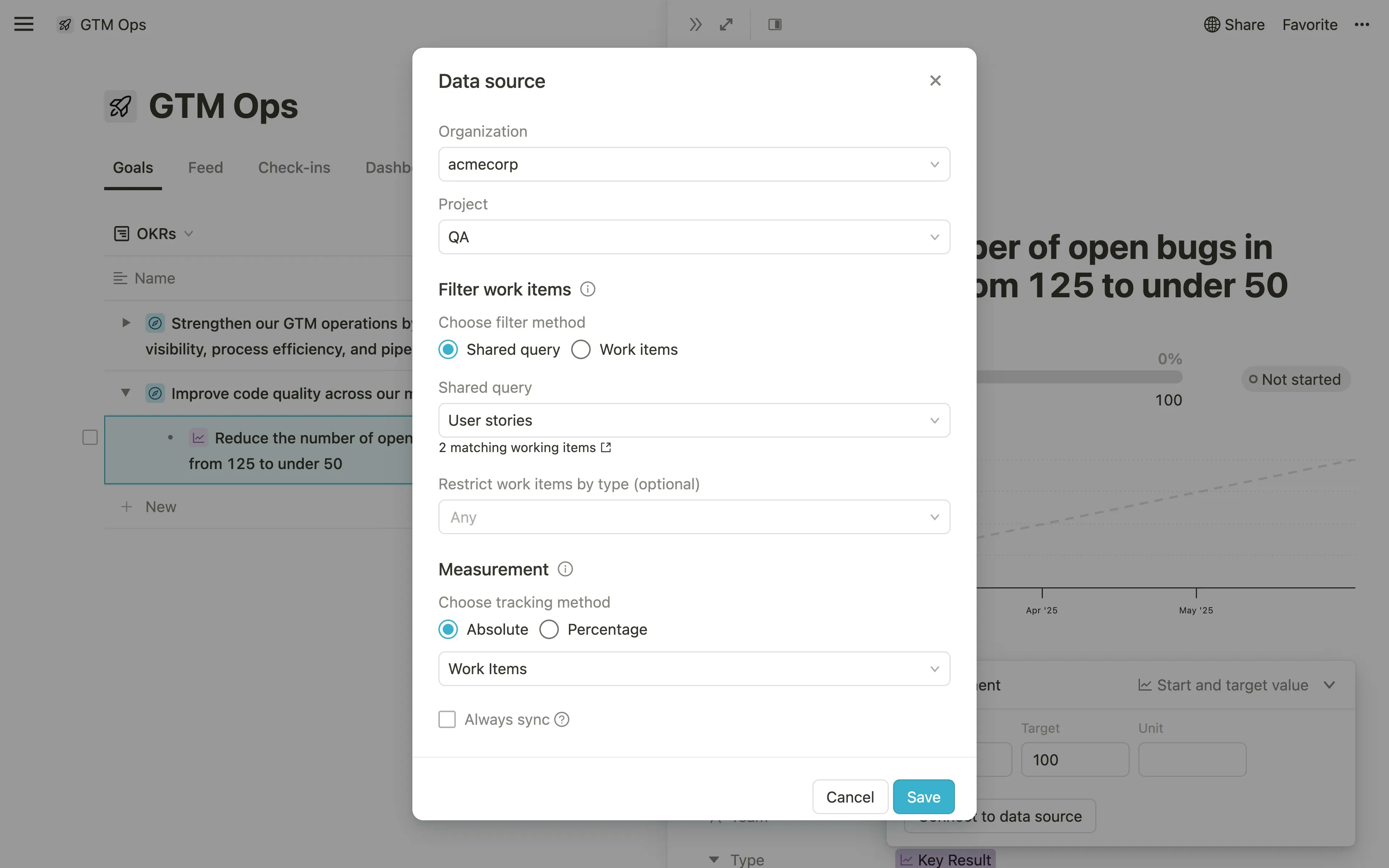Click the Measurement info icon
Viewport: 1389px width, 868px height.
565,569
